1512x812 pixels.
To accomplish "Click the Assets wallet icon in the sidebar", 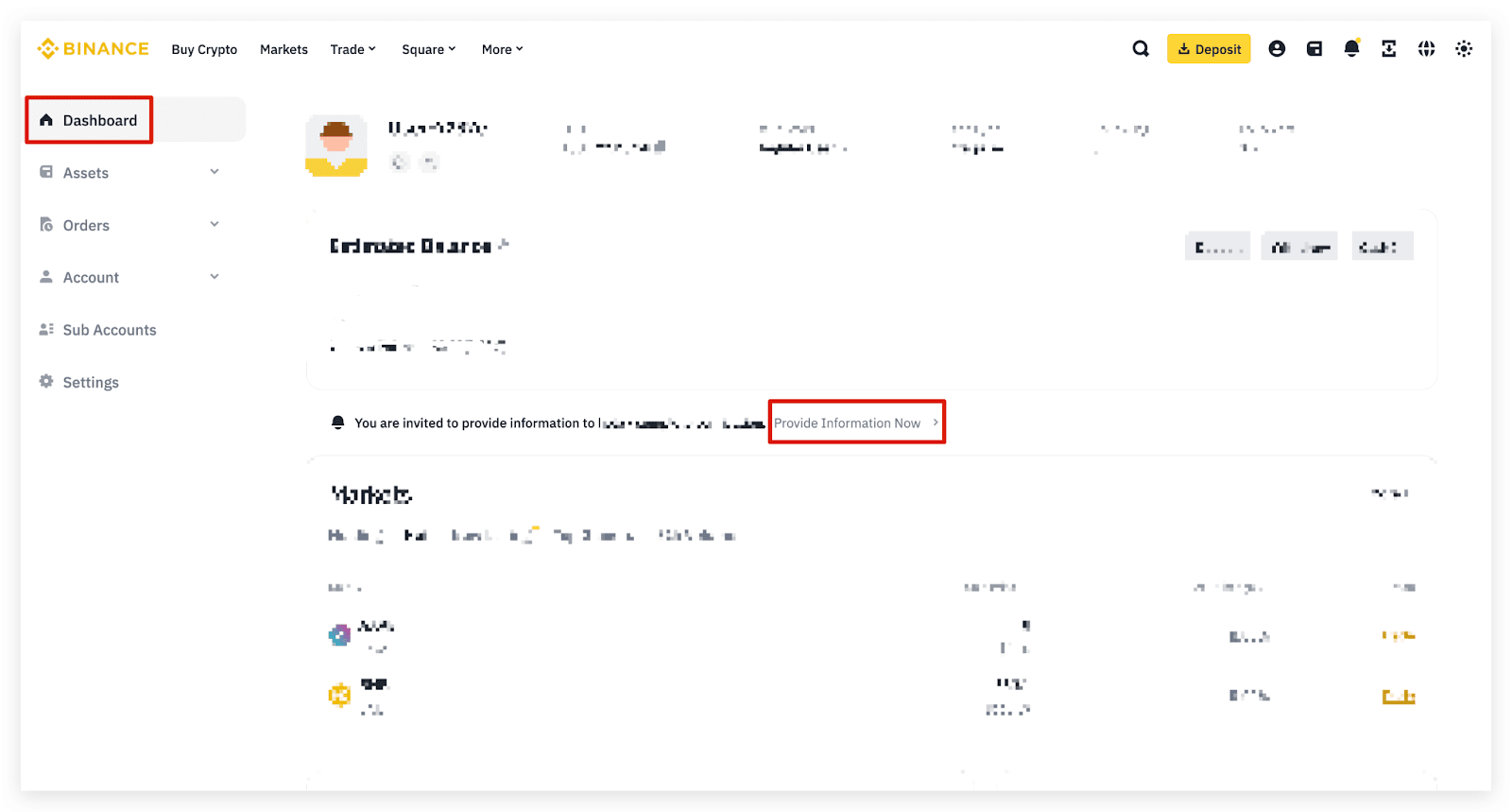I will coord(46,172).
